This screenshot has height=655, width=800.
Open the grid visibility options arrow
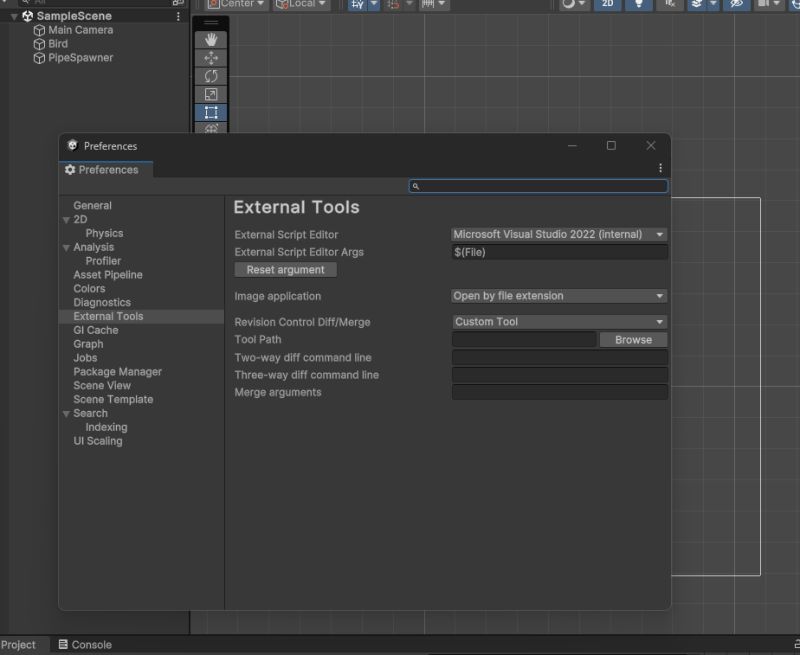(x=374, y=4)
